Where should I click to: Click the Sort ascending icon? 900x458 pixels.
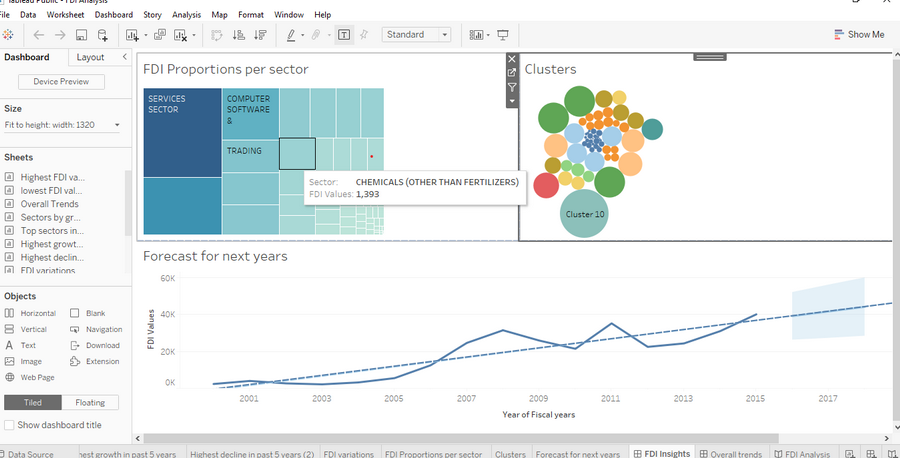[239, 35]
